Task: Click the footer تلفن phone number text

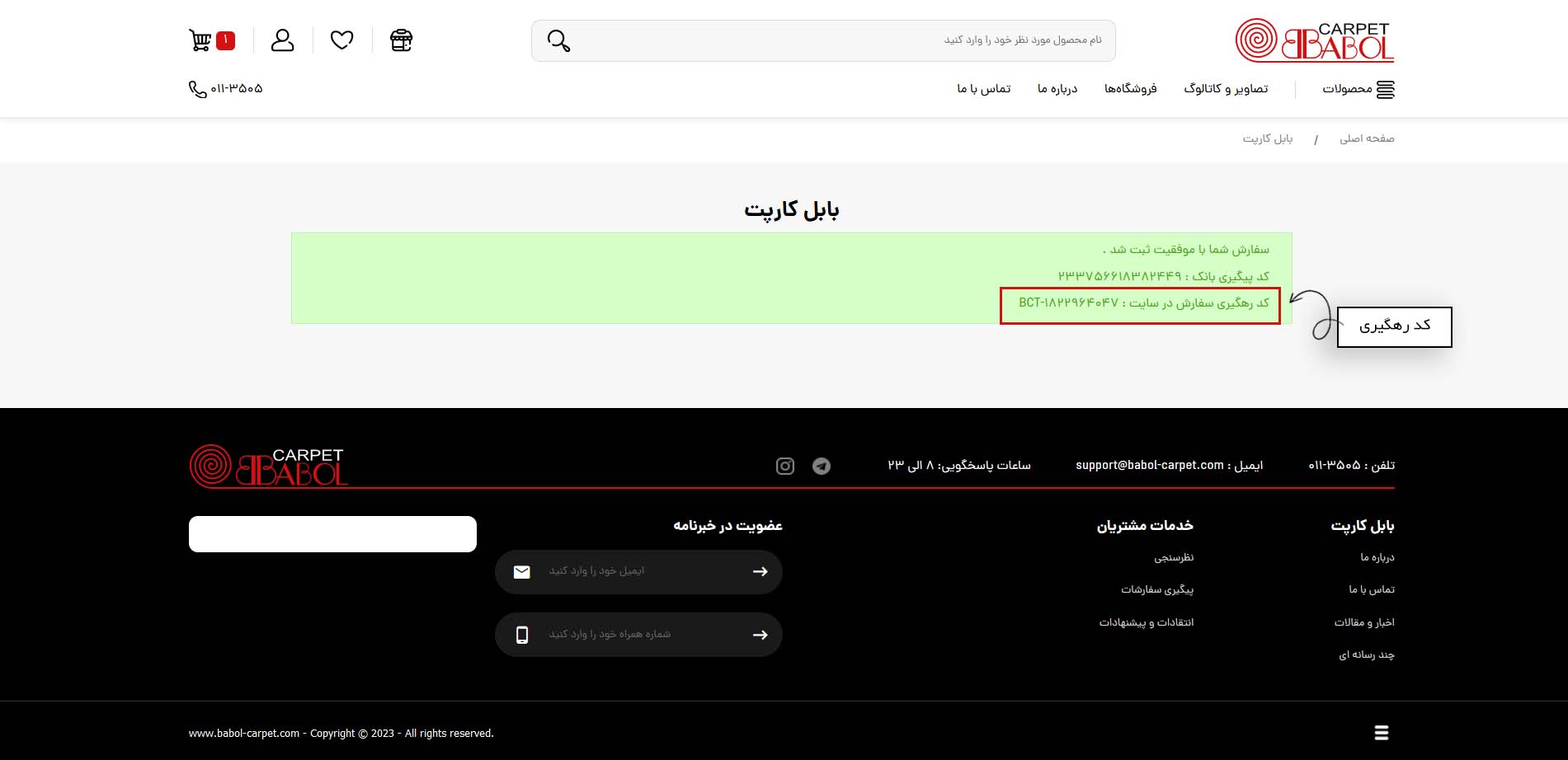Action: pyautogui.click(x=1351, y=465)
